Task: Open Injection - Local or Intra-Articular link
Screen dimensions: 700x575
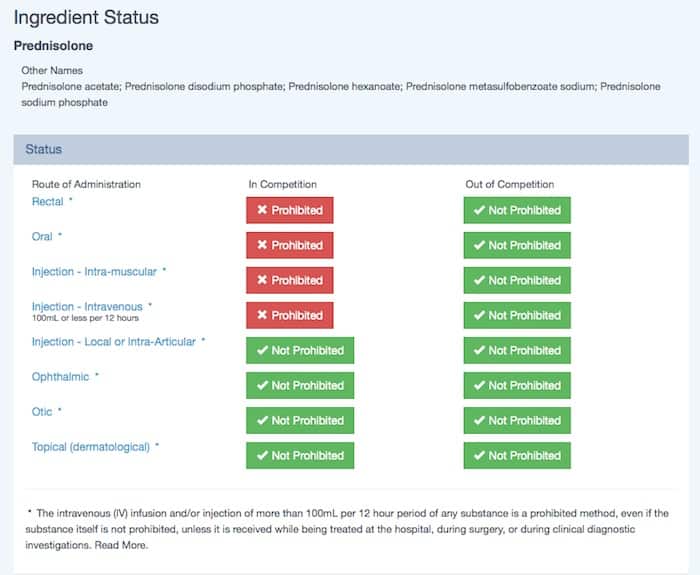Action: coord(113,342)
